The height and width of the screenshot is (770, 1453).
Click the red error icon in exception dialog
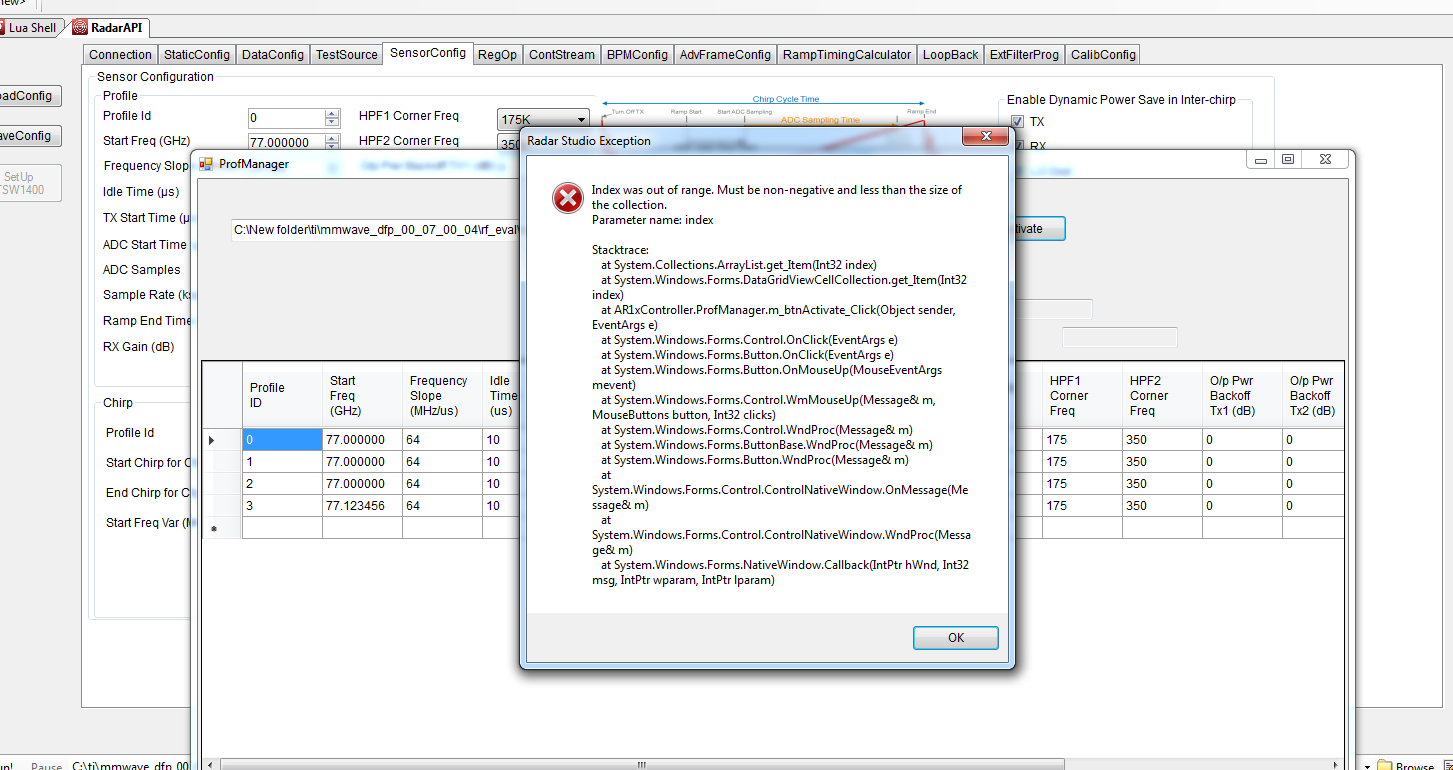point(567,198)
